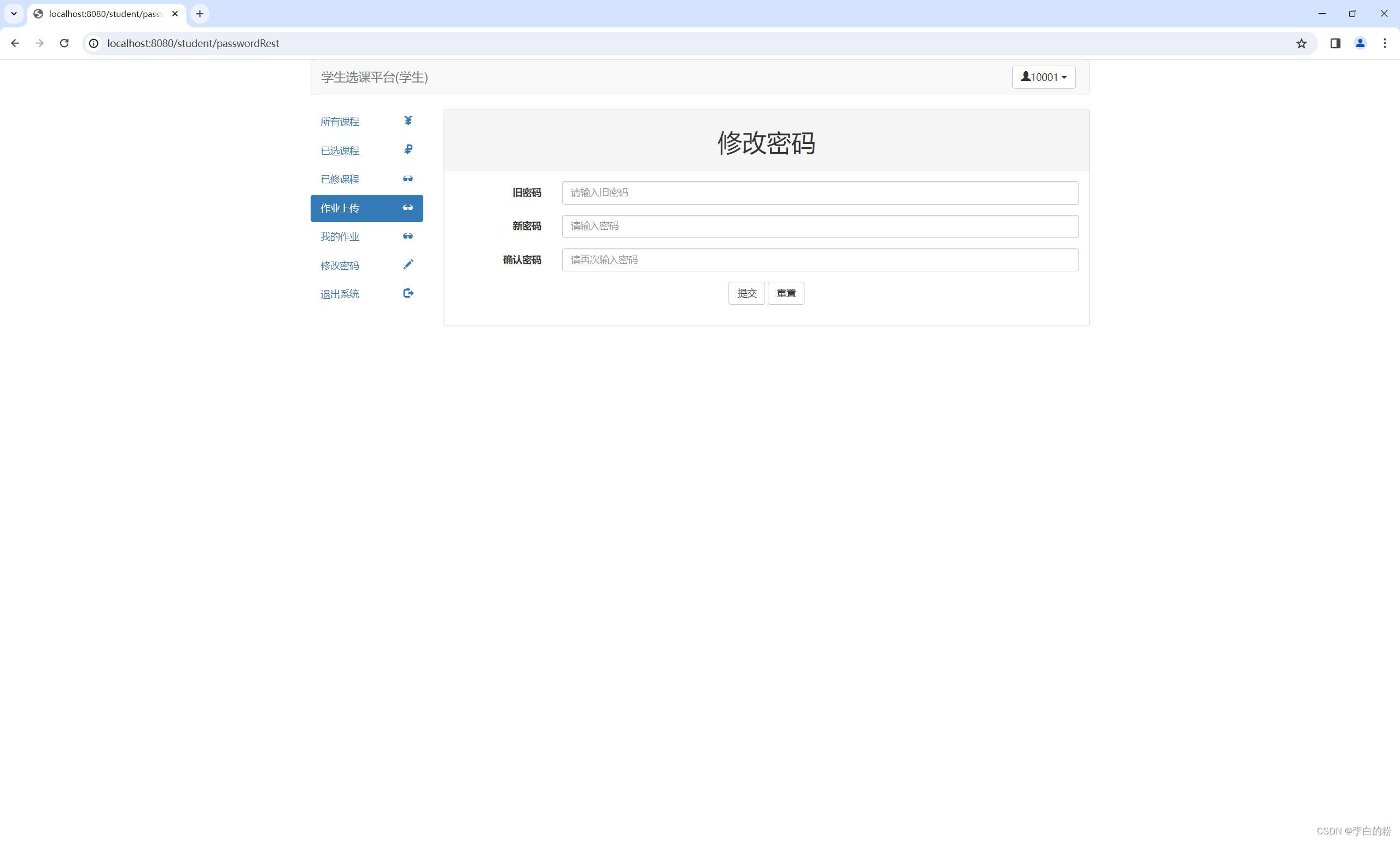Expand the 10001 user dropdown caret

[1064, 78]
